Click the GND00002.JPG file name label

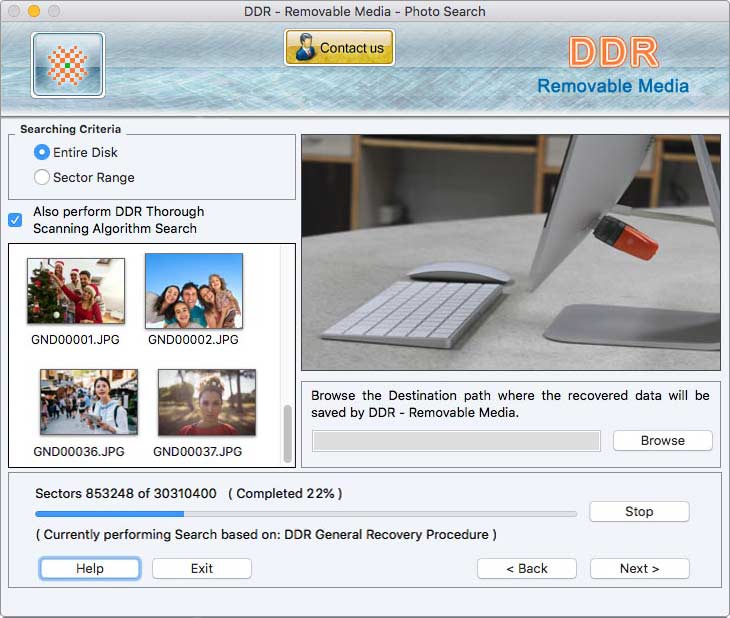click(193, 340)
